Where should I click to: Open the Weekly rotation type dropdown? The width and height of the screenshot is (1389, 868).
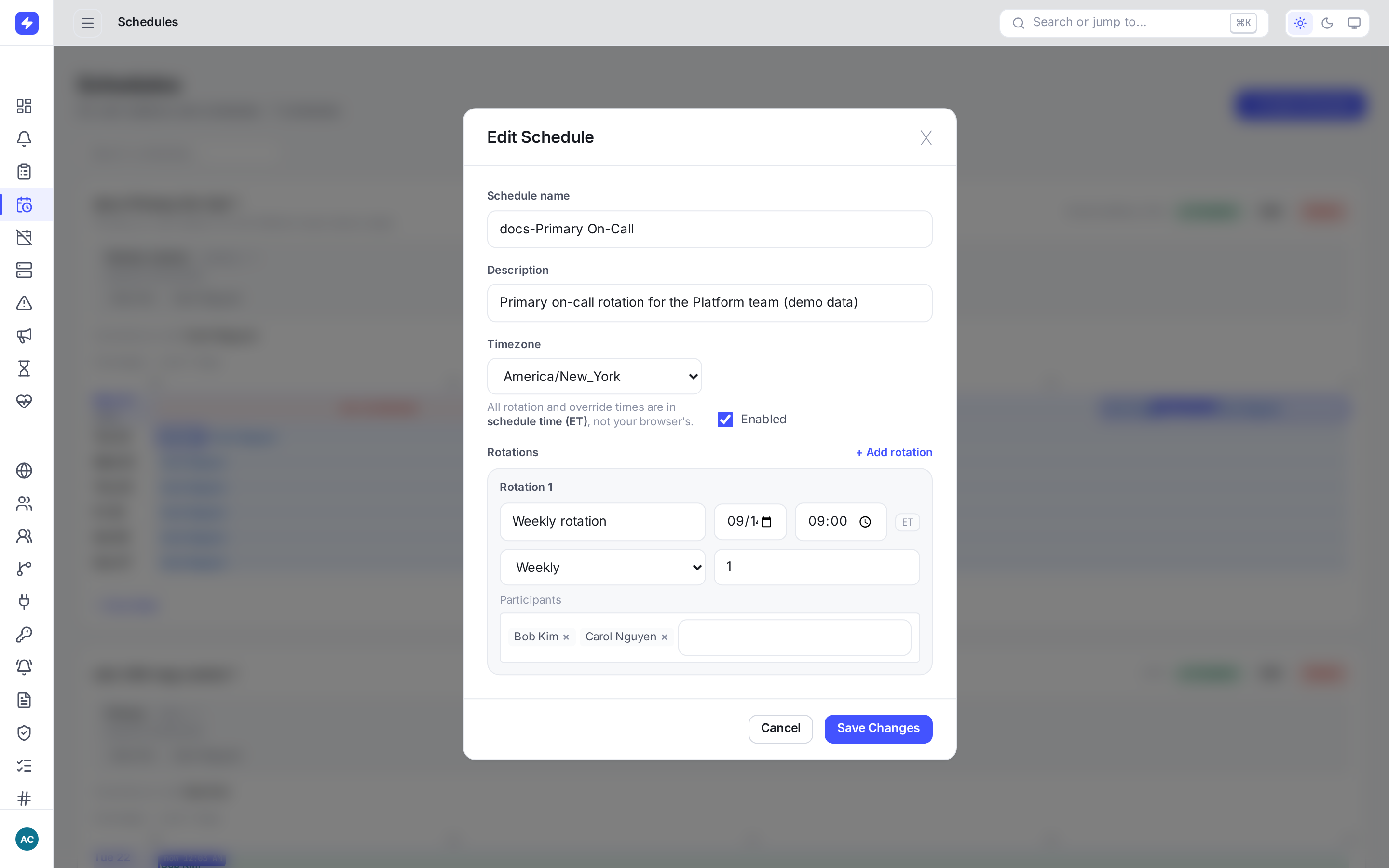pos(602,567)
